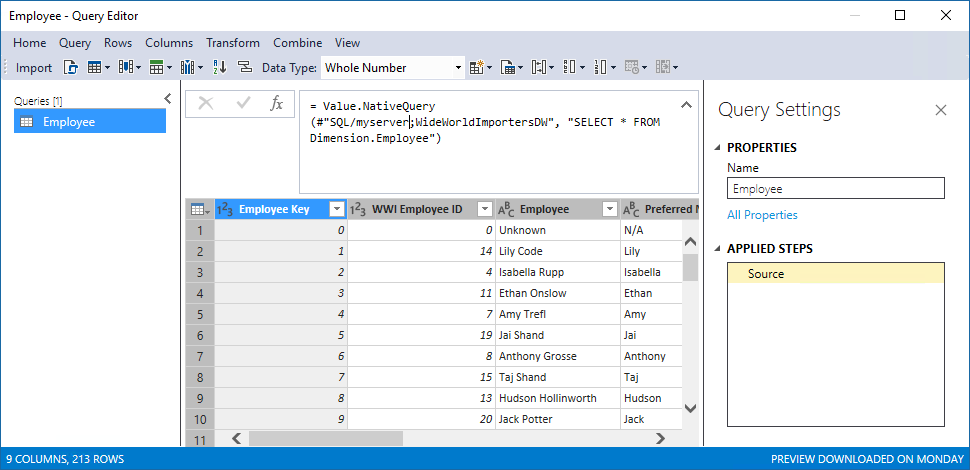Image resolution: width=970 pixels, height=470 pixels.
Task: Collapse the Queries pane with the chevron
Action: point(167,99)
